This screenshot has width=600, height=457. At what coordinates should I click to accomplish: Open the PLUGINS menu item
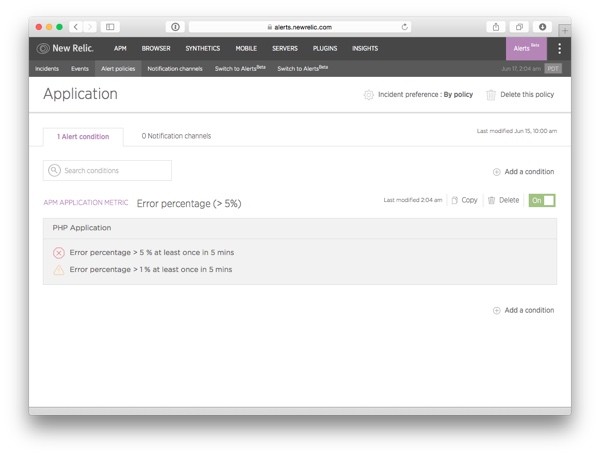[x=325, y=48]
